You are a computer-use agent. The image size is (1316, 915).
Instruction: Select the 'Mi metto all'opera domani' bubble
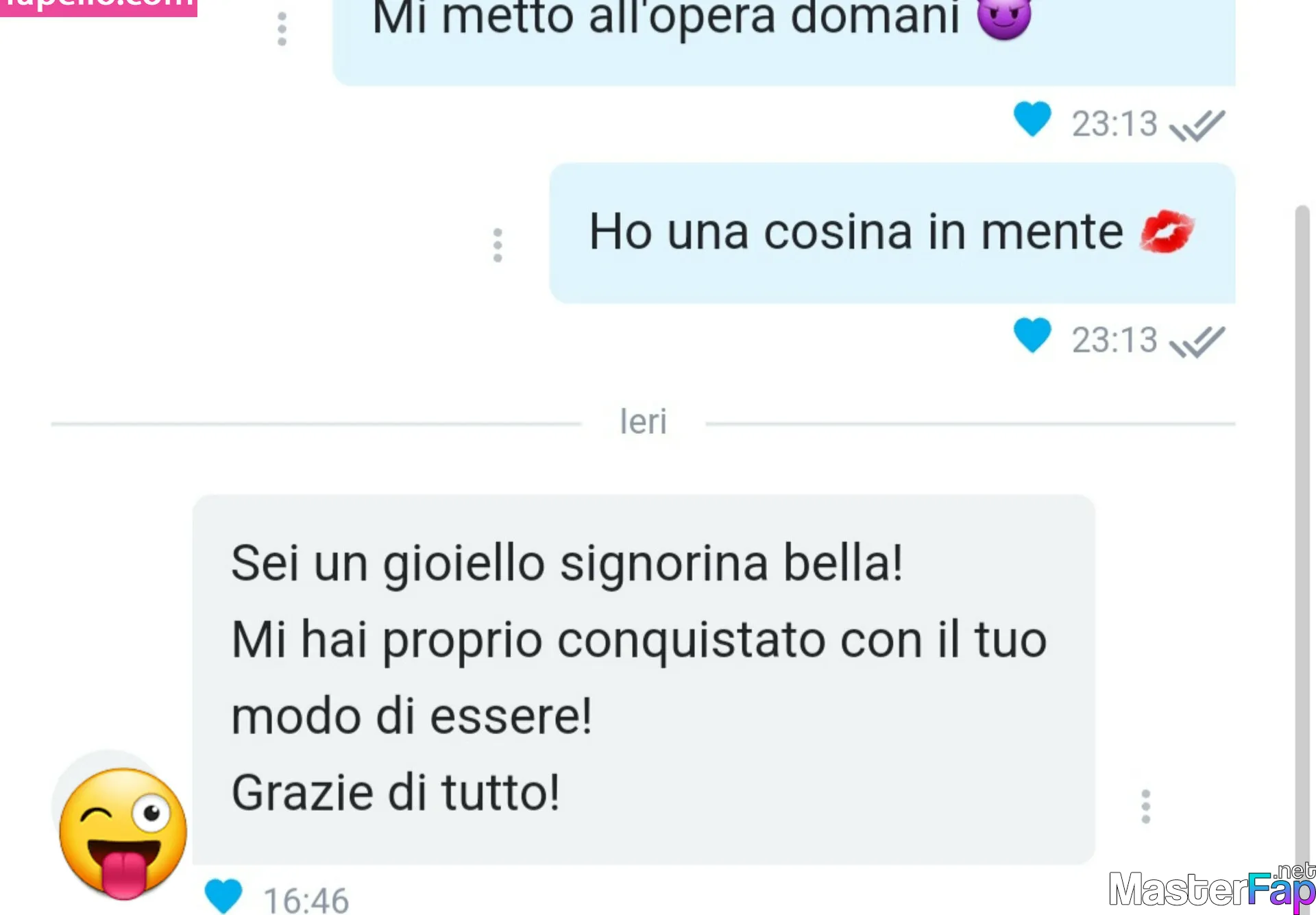[x=783, y=41]
